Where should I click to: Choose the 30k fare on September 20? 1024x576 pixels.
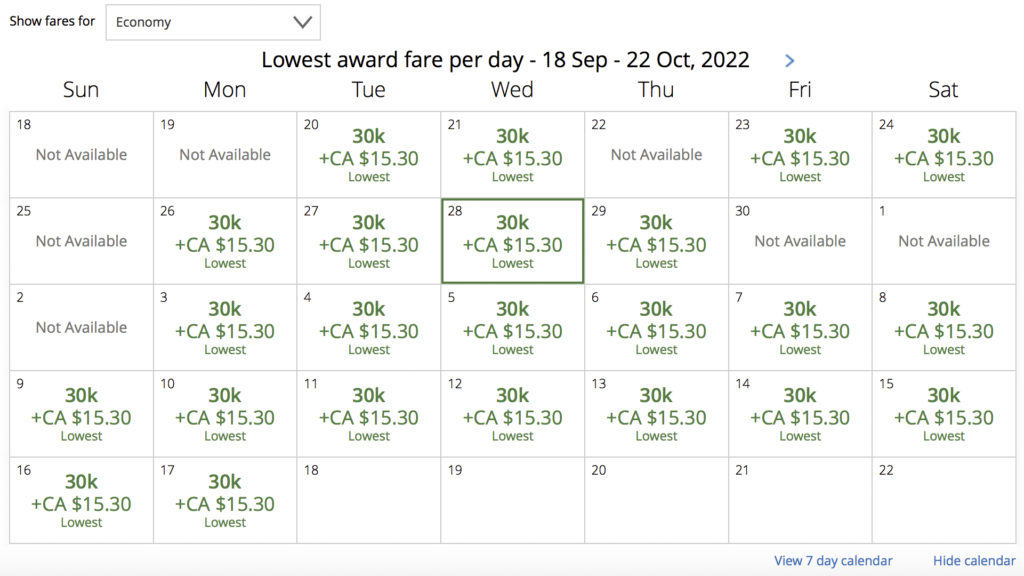(x=369, y=155)
